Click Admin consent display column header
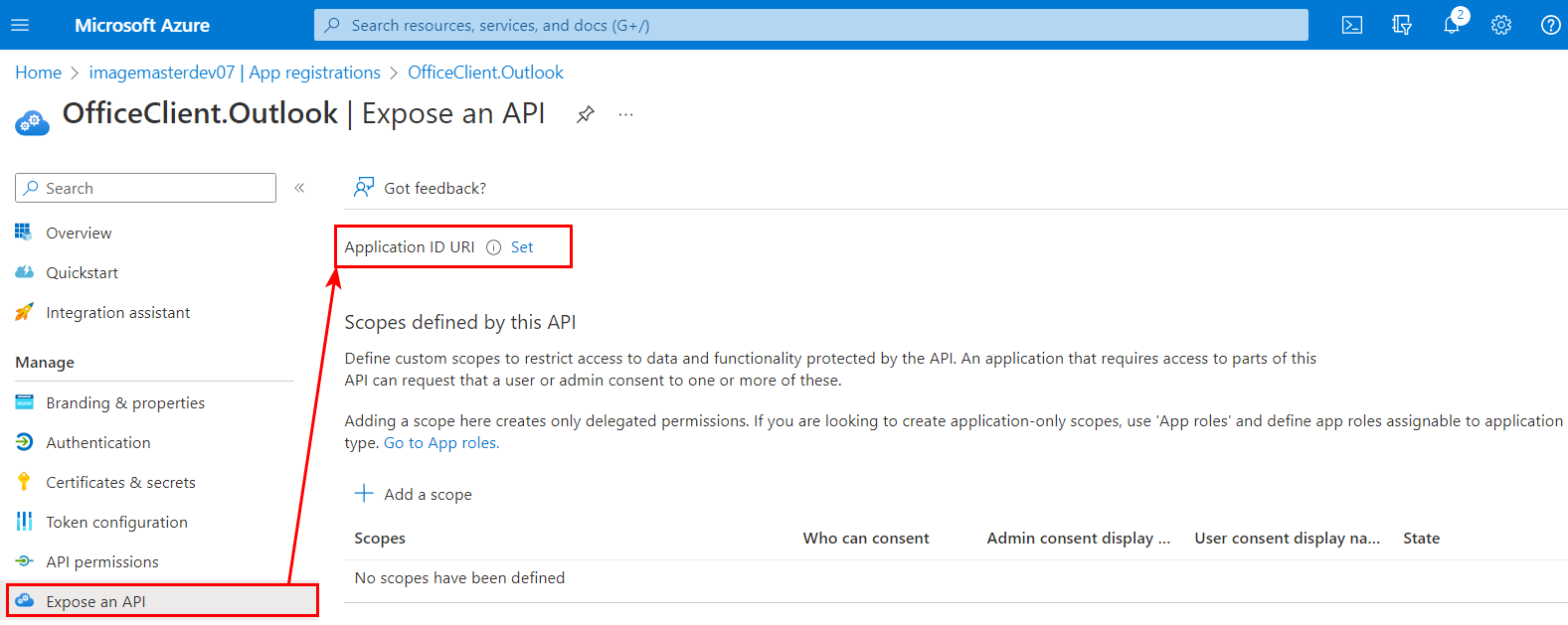Screen dimensions: 1568x625 click(1079, 538)
